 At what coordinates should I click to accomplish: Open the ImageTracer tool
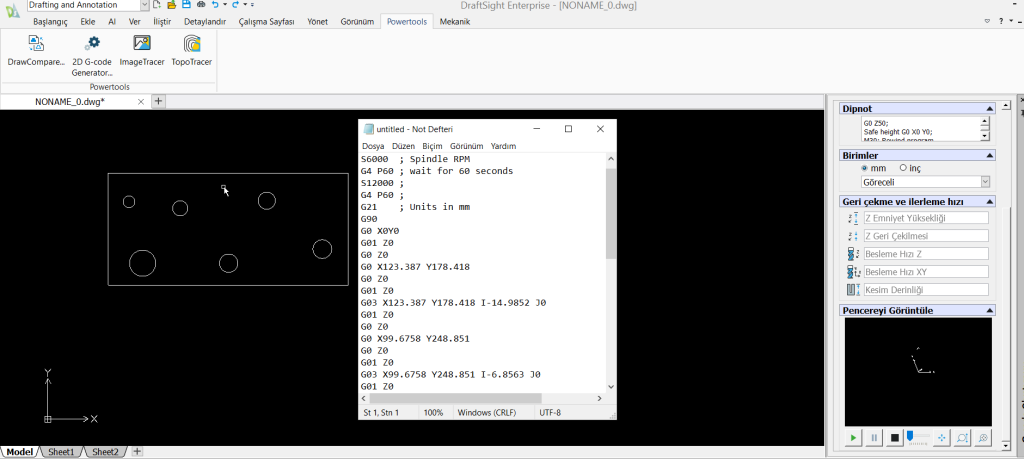[x=141, y=50]
